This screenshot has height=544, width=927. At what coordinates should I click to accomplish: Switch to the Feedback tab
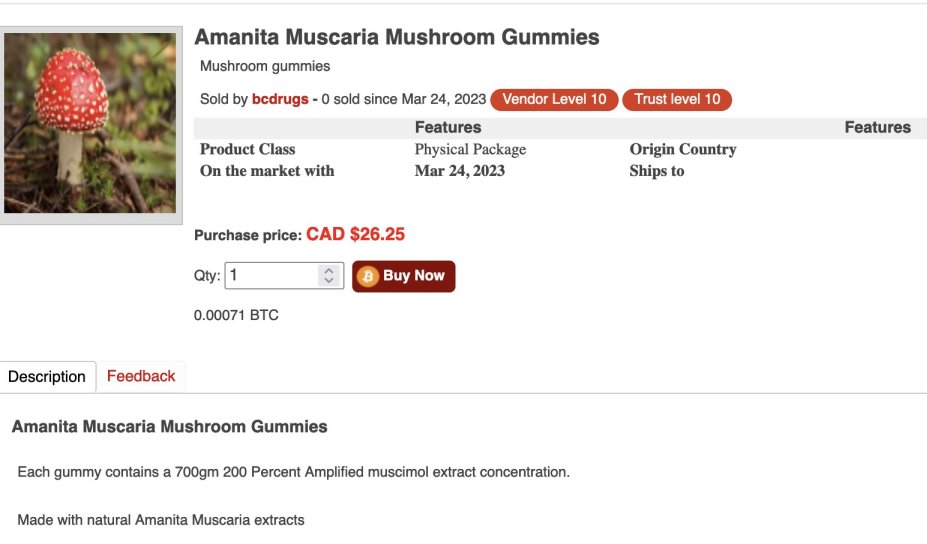point(141,376)
